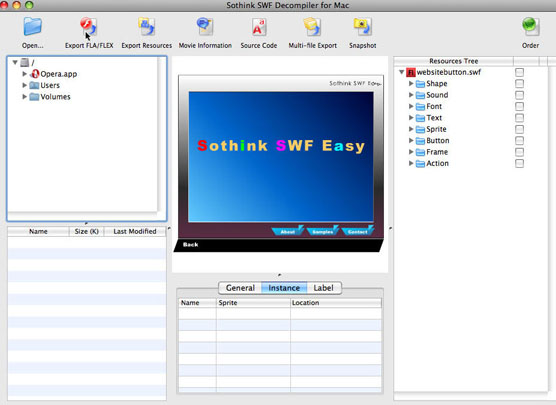Collapse the root / node in file tree
This screenshot has width=556, height=405.
click(15, 62)
